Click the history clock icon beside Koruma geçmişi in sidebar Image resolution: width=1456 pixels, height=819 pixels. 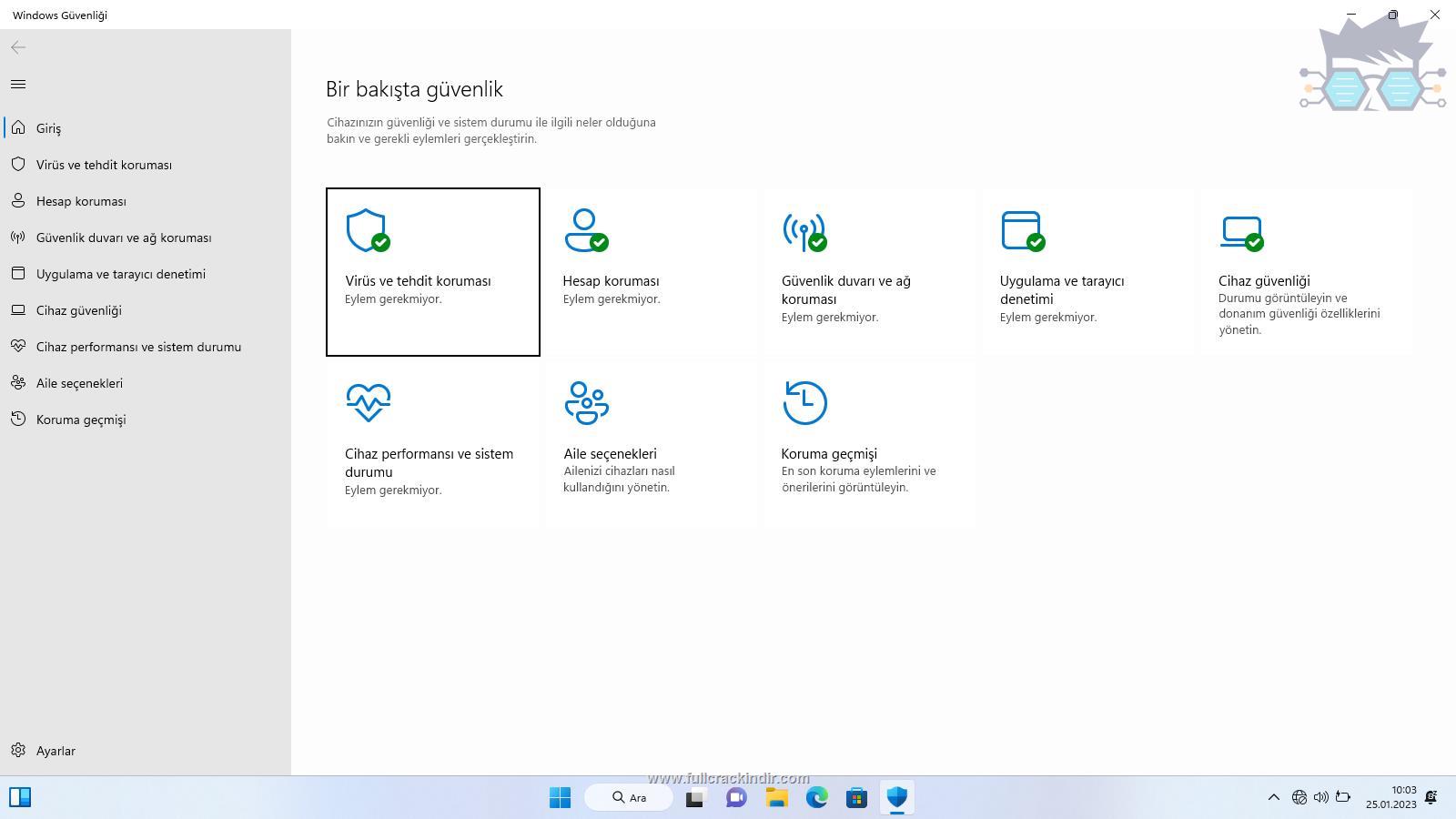(x=18, y=420)
